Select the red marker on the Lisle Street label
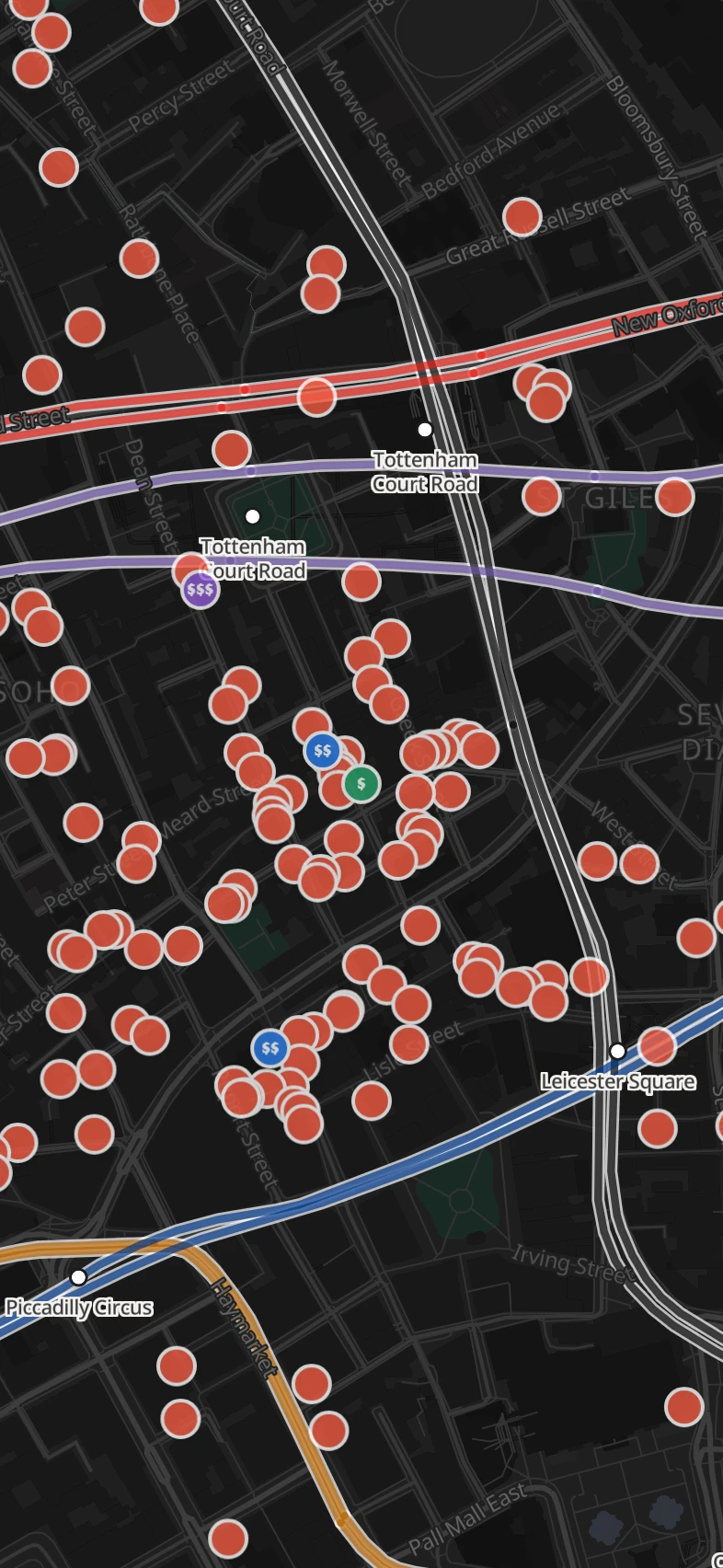Screen dimensions: 723x1568 (x=409, y=1043)
